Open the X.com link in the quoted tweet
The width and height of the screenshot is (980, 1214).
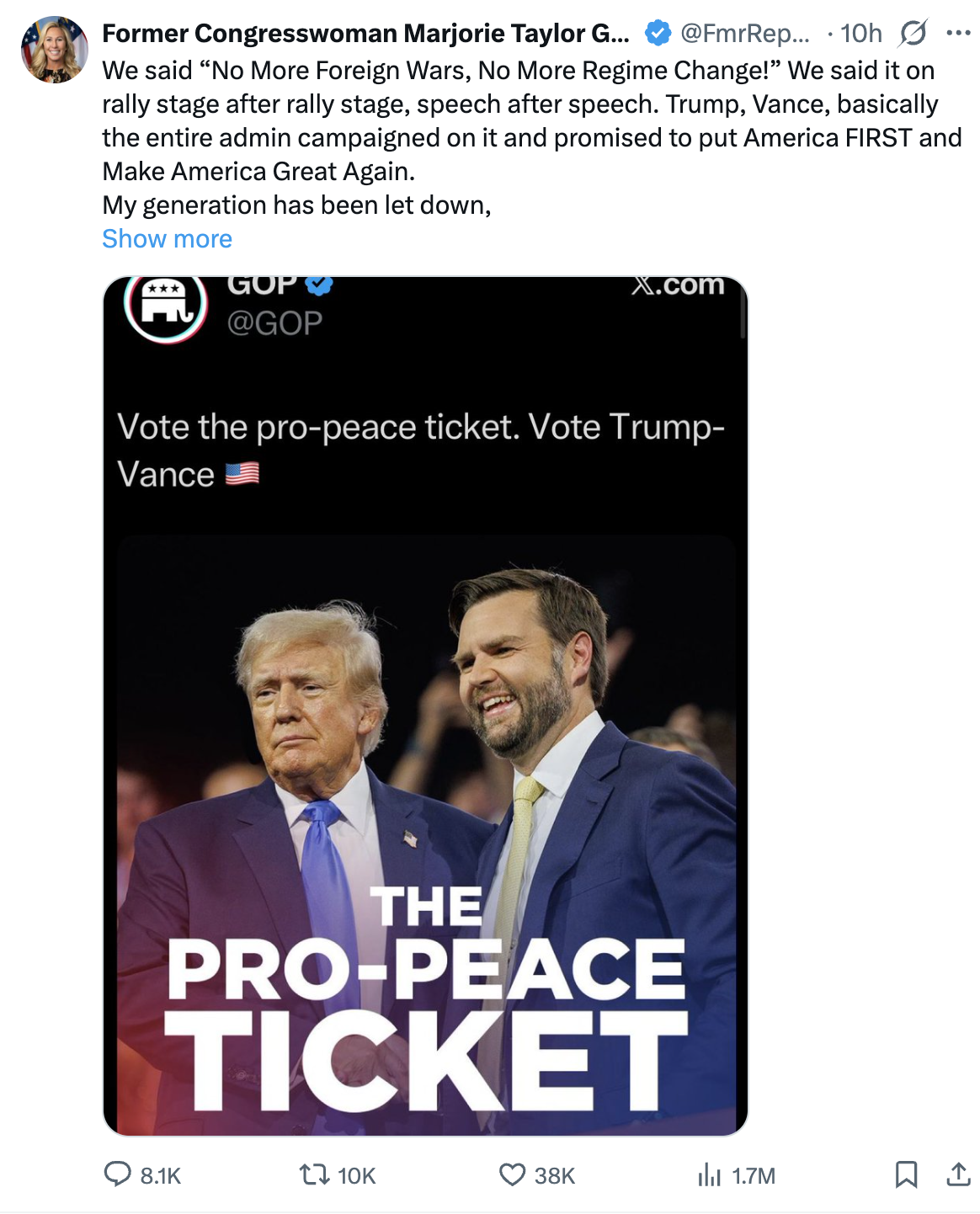tap(676, 285)
